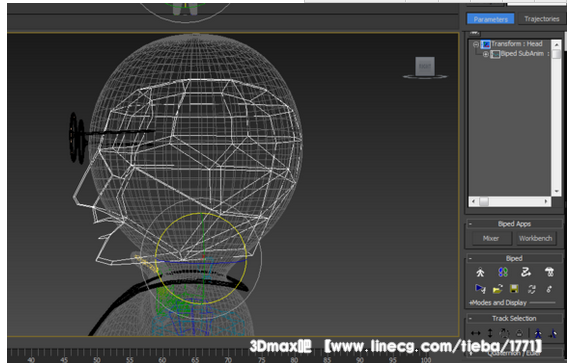The height and width of the screenshot is (363, 571).
Task: Toggle the Symmetrical track selection figure
Action: (538, 333)
